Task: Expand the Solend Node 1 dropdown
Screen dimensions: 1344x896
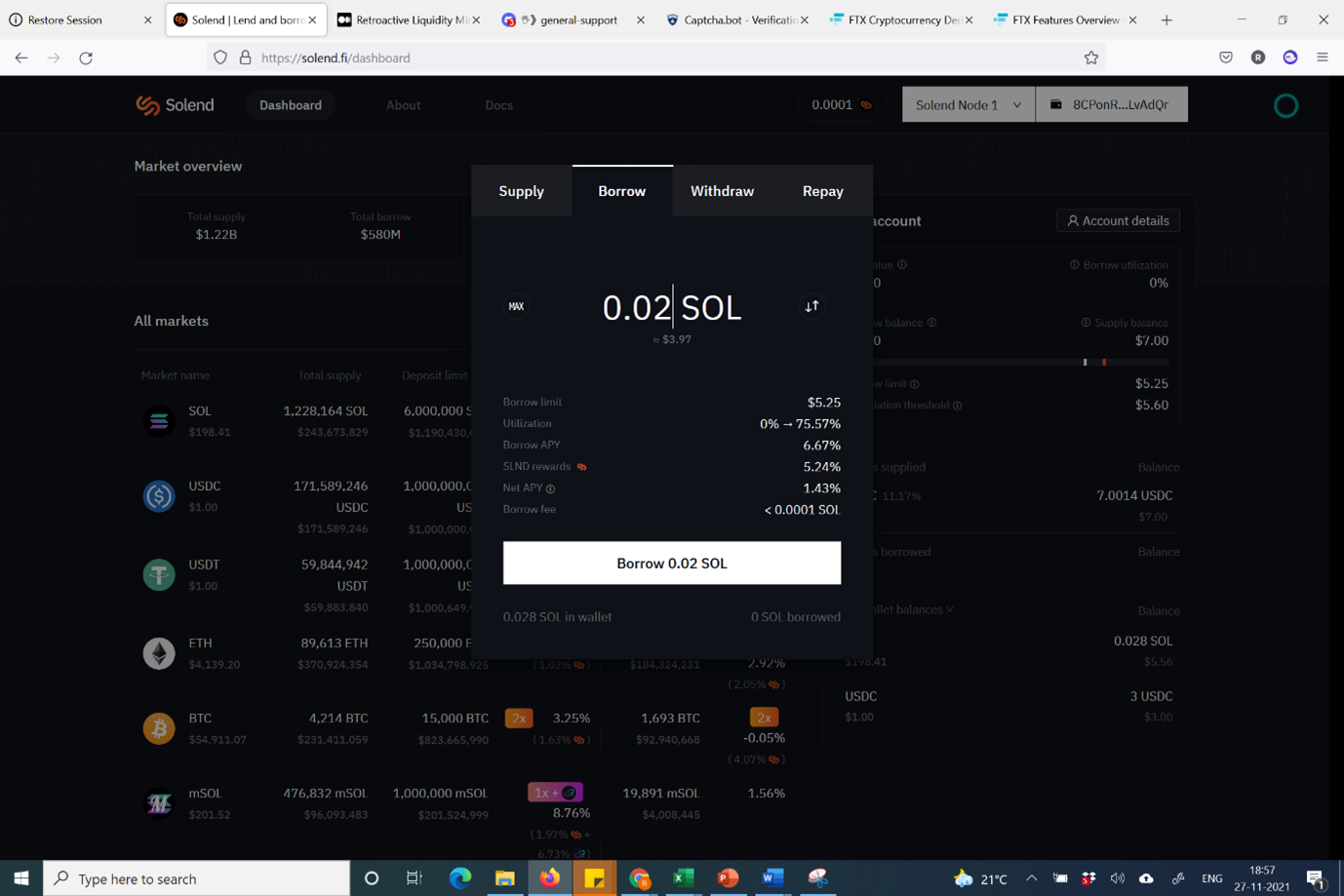Action: (x=968, y=104)
